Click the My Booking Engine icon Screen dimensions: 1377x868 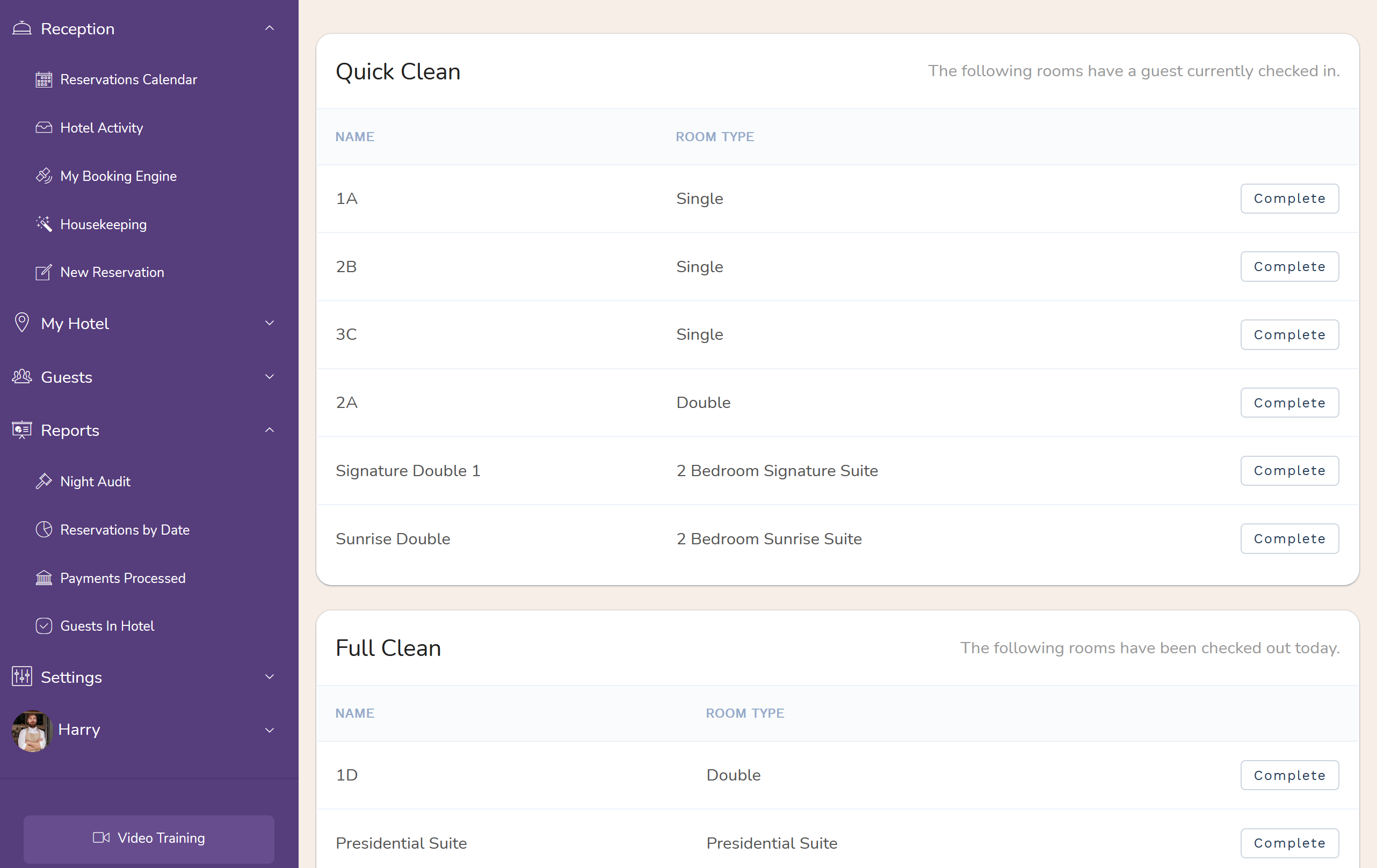[43, 176]
